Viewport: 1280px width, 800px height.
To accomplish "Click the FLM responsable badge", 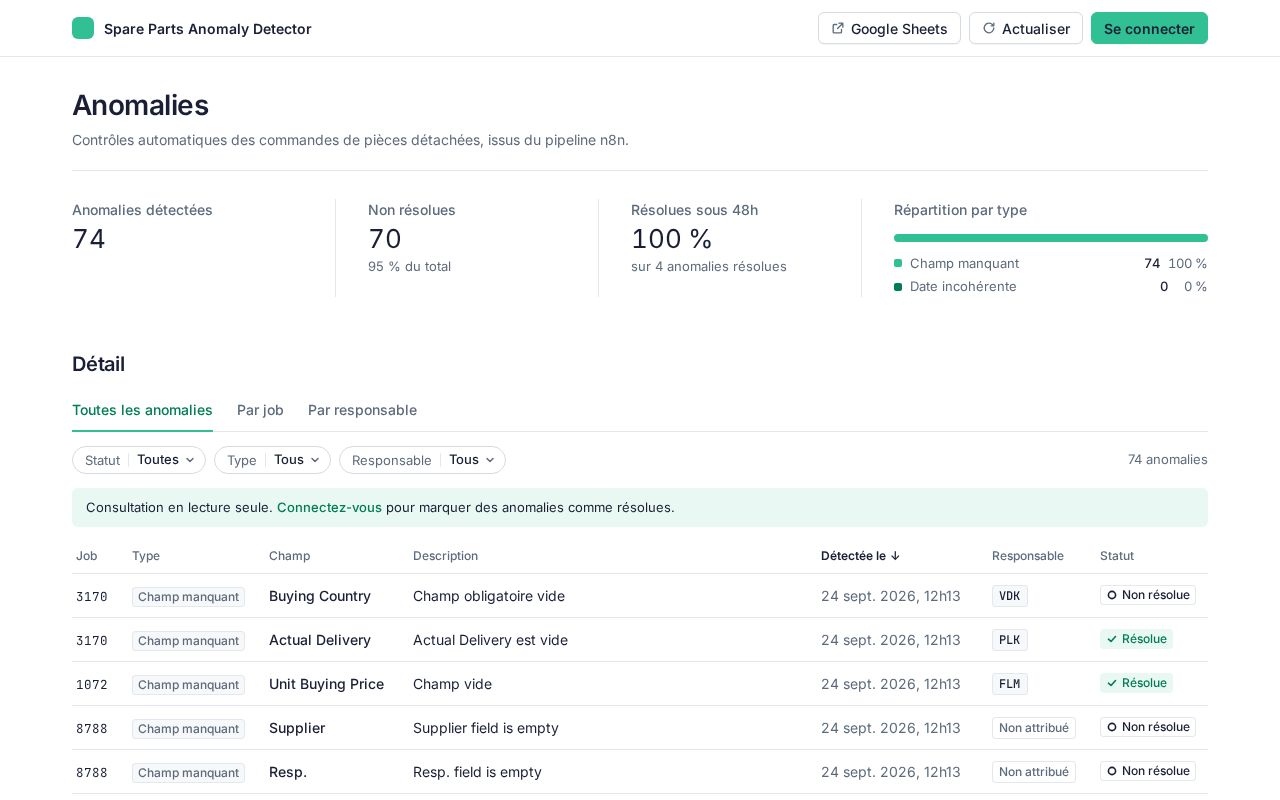I will pos(1010,684).
